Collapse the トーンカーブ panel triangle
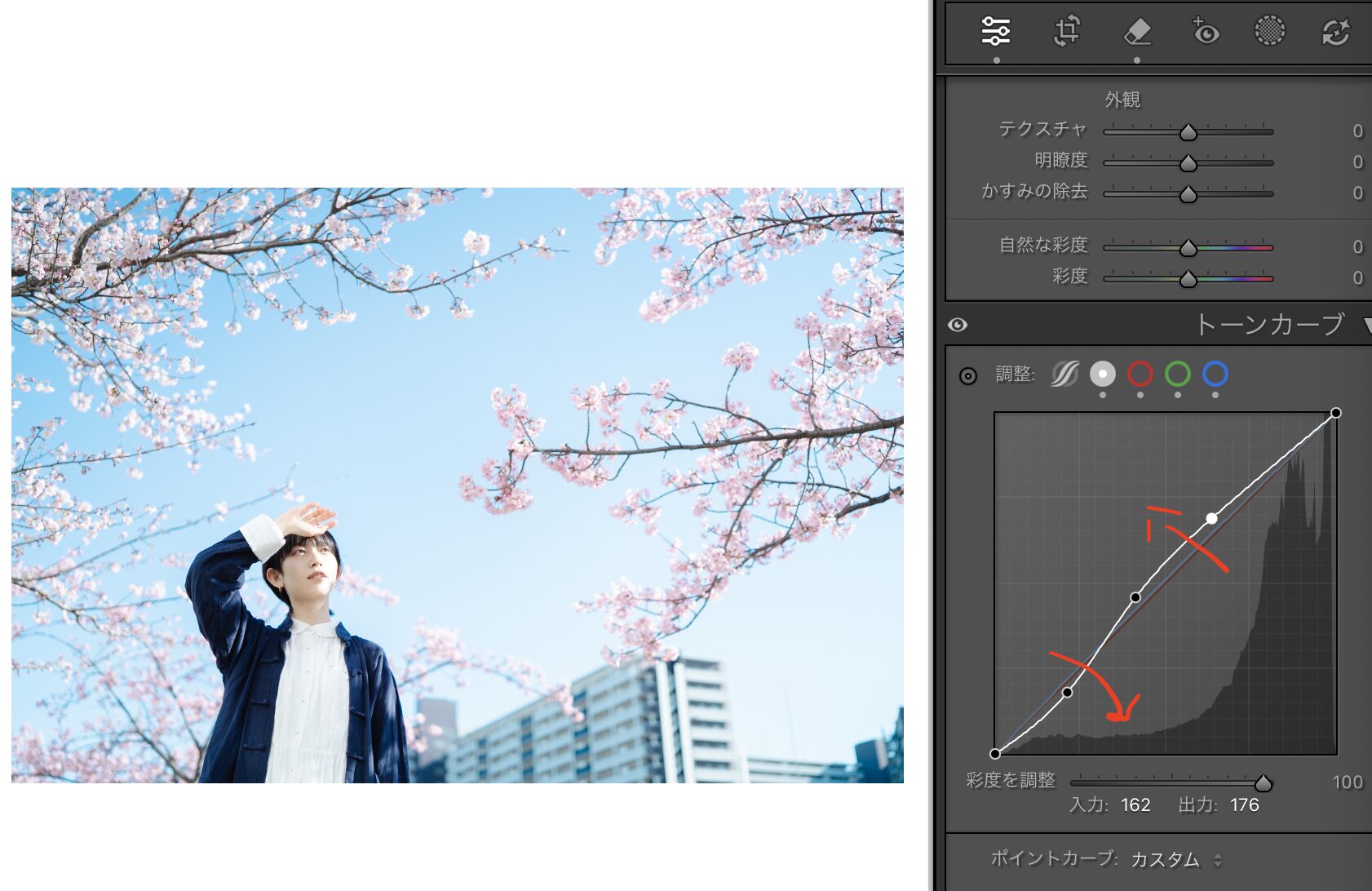Screen dimensions: 1372x891 coord(1366,326)
